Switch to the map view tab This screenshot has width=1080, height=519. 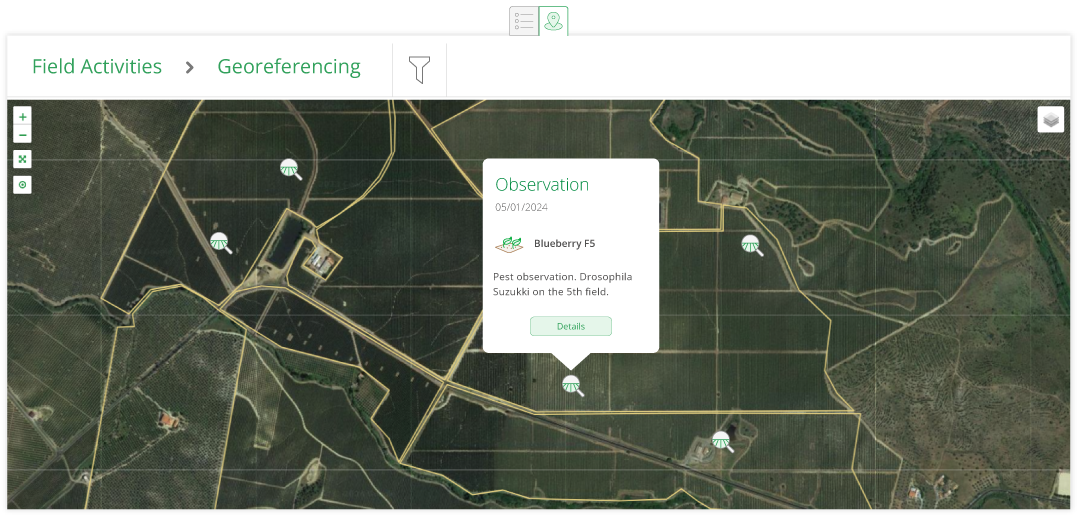point(553,21)
